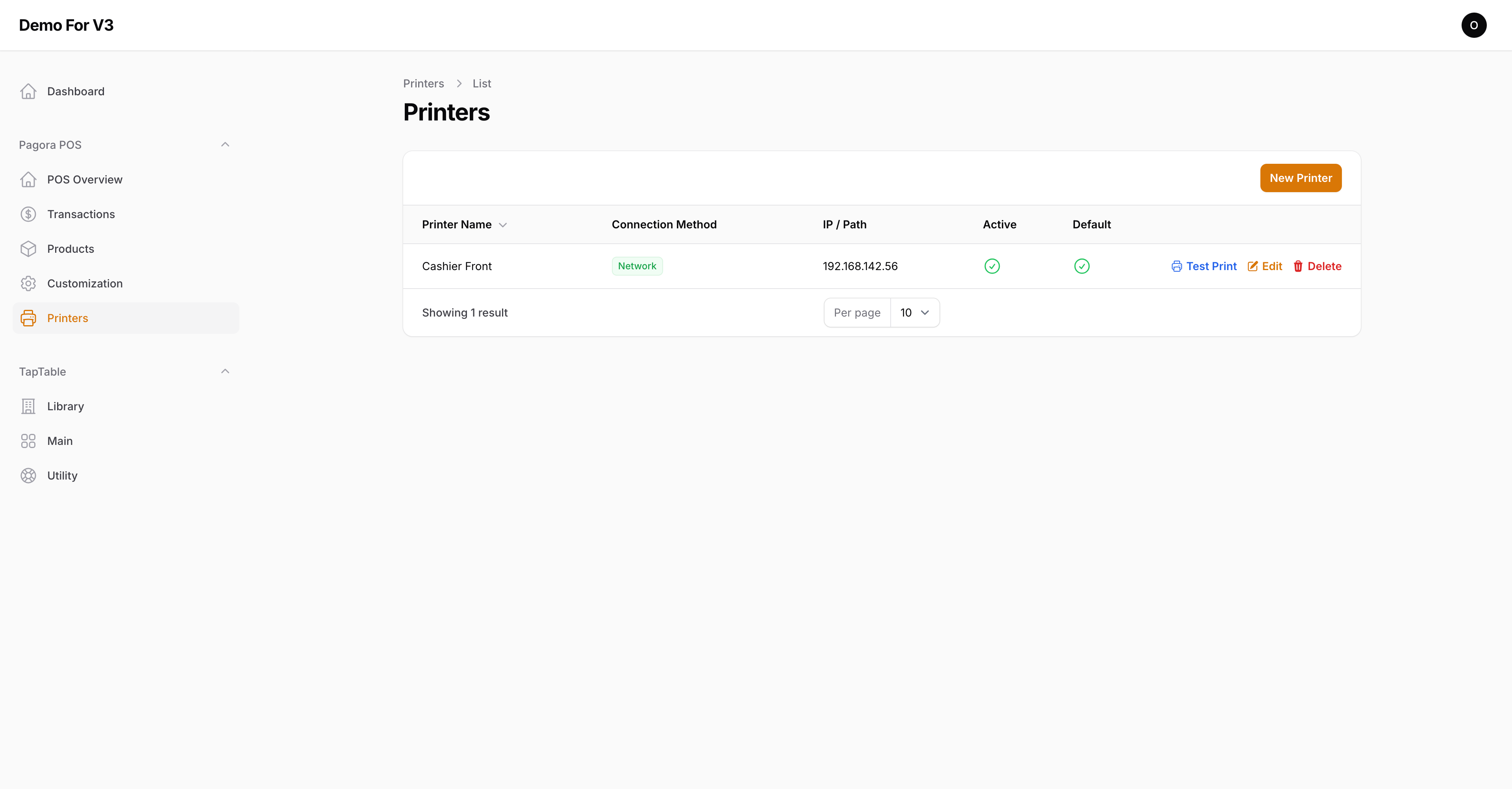1512x789 pixels.
Task: Click the Utility globe icon
Action: tap(28, 476)
